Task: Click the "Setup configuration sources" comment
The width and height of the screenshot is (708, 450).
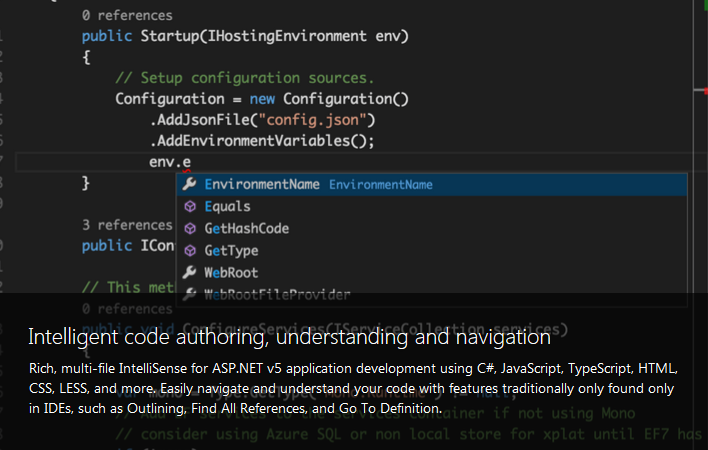Action: coord(245,78)
